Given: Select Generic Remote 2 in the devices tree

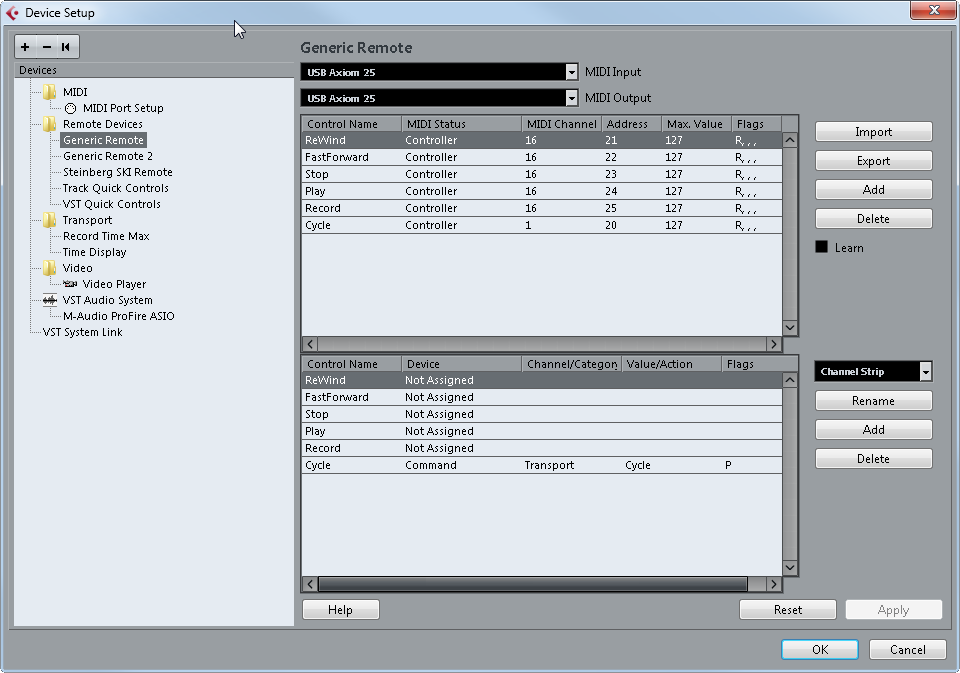Looking at the screenshot, I should tap(106, 155).
